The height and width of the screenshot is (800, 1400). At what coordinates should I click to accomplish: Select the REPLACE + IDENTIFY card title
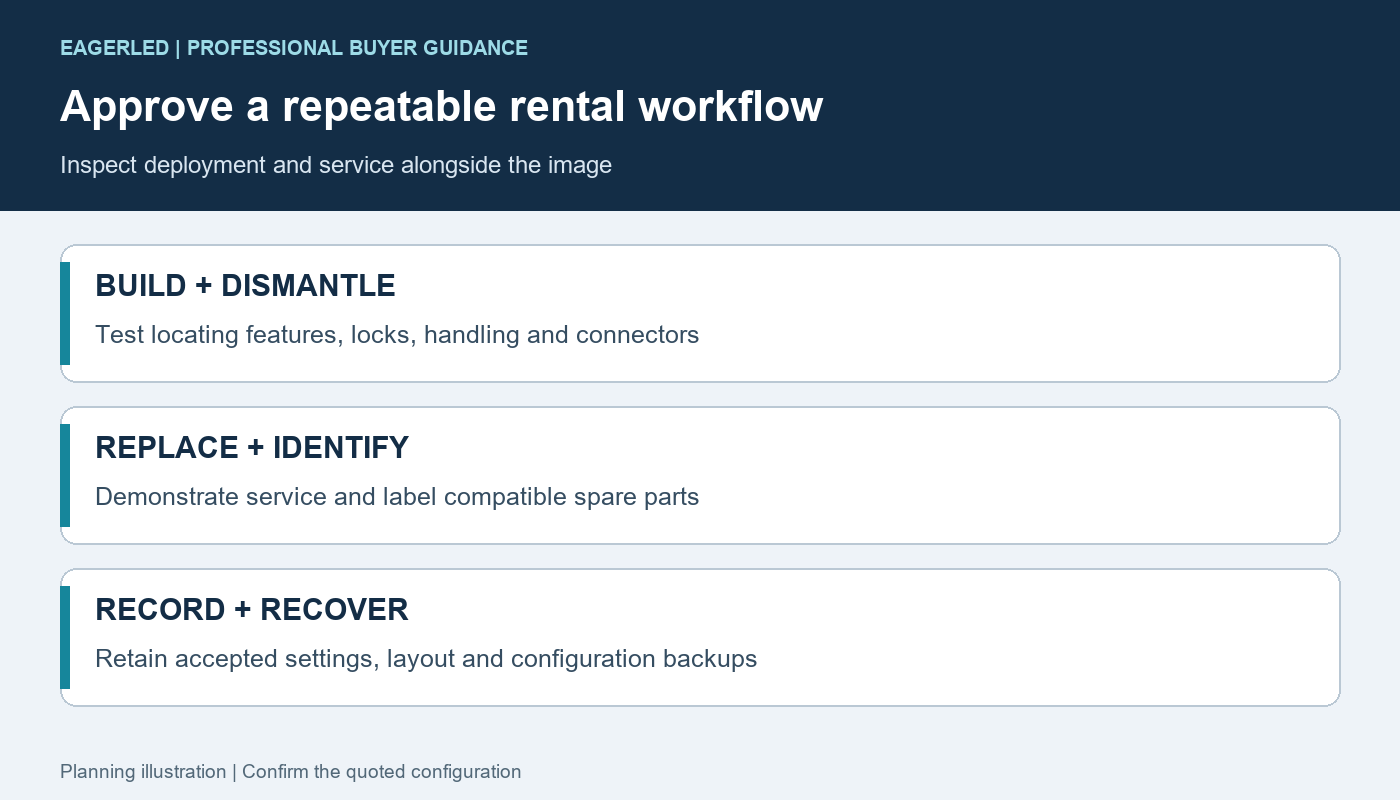[252, 448]
